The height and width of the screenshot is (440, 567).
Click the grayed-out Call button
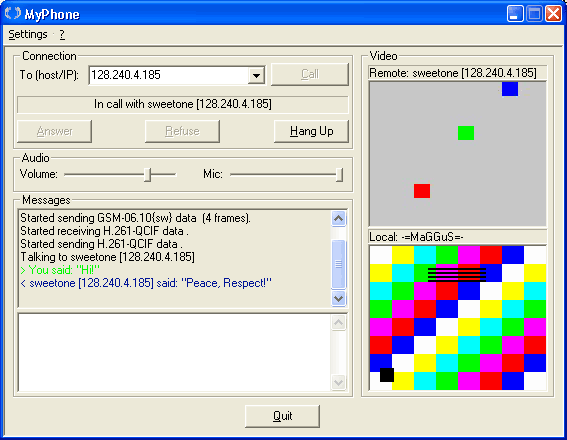pos(310,74)
